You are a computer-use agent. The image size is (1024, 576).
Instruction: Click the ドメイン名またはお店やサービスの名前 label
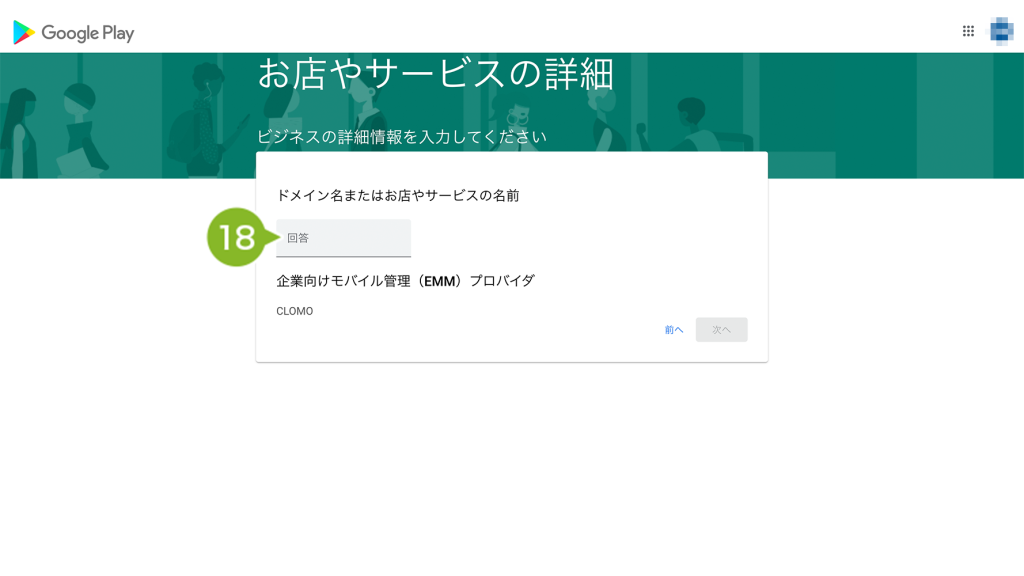pyautogui.click(x=398, y=195)
